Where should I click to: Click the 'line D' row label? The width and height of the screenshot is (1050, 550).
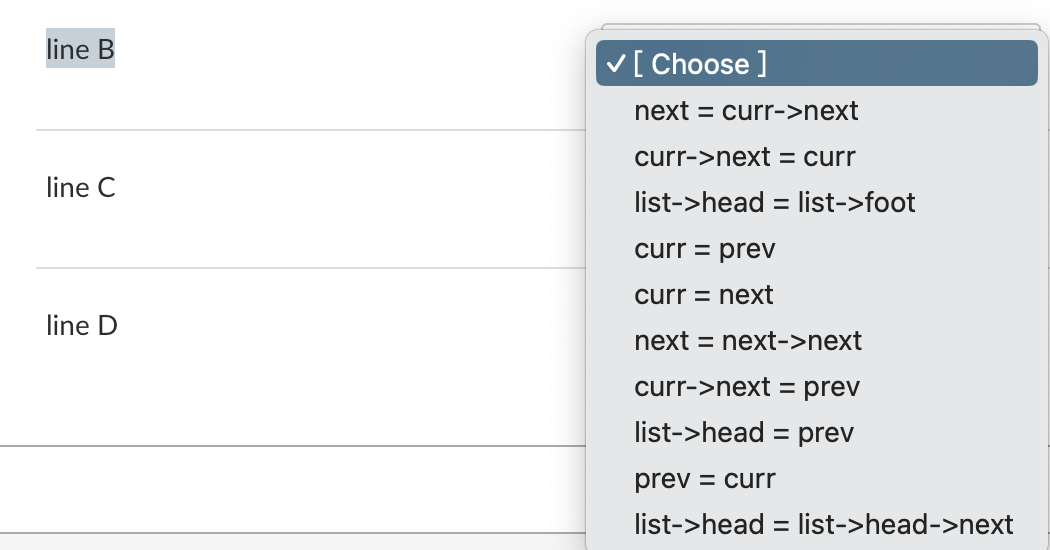82,326
